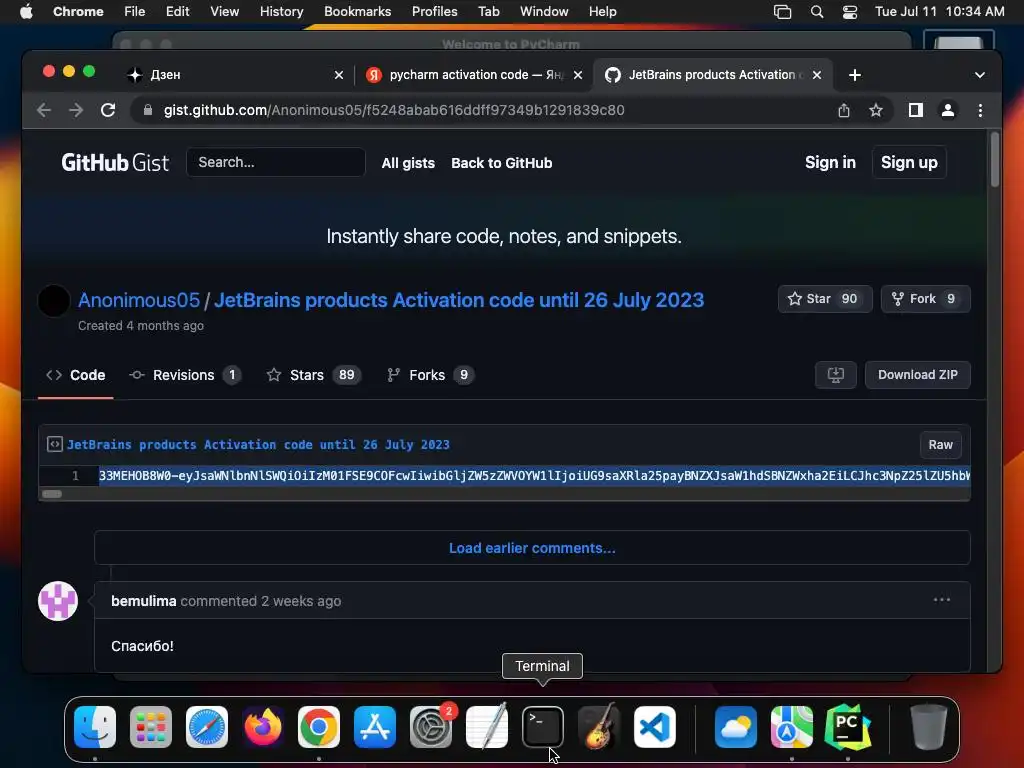Go Back to GitHub
This screenshot has height=768, width=1024.
(502, 163)
